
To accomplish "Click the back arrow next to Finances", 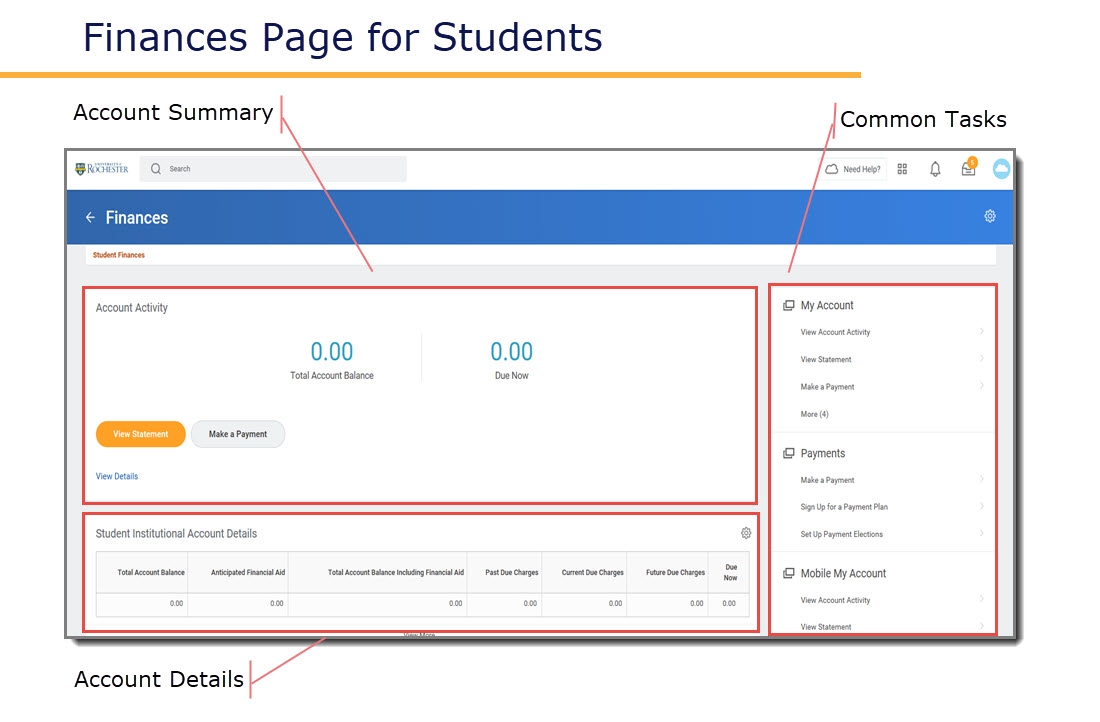I will (91, 217).
